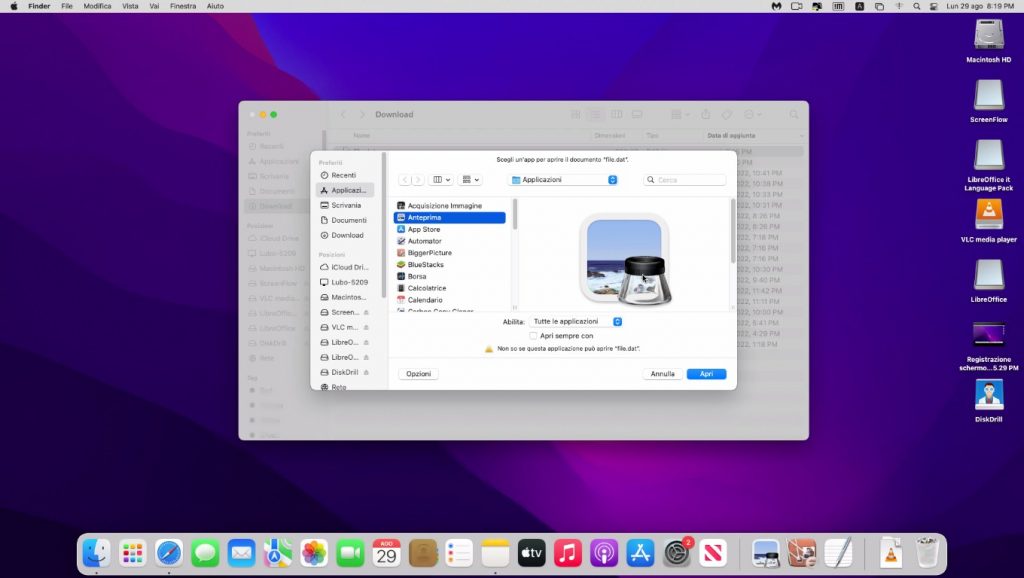Screen dimensions: 1024x578
Task: Select the Automator app in the list
Action: pyautogui.click(x=424, y=241)
